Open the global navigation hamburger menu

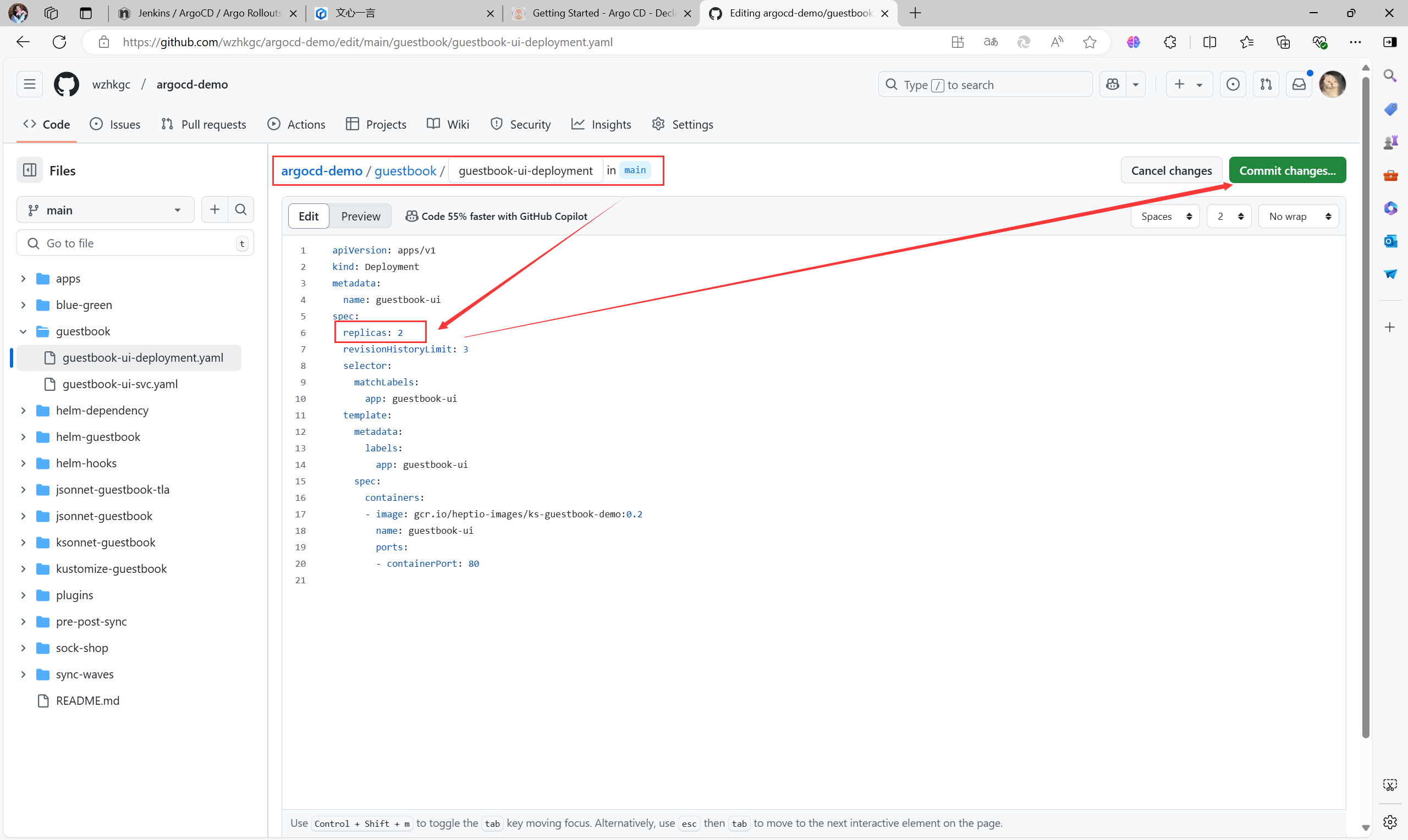30,84
